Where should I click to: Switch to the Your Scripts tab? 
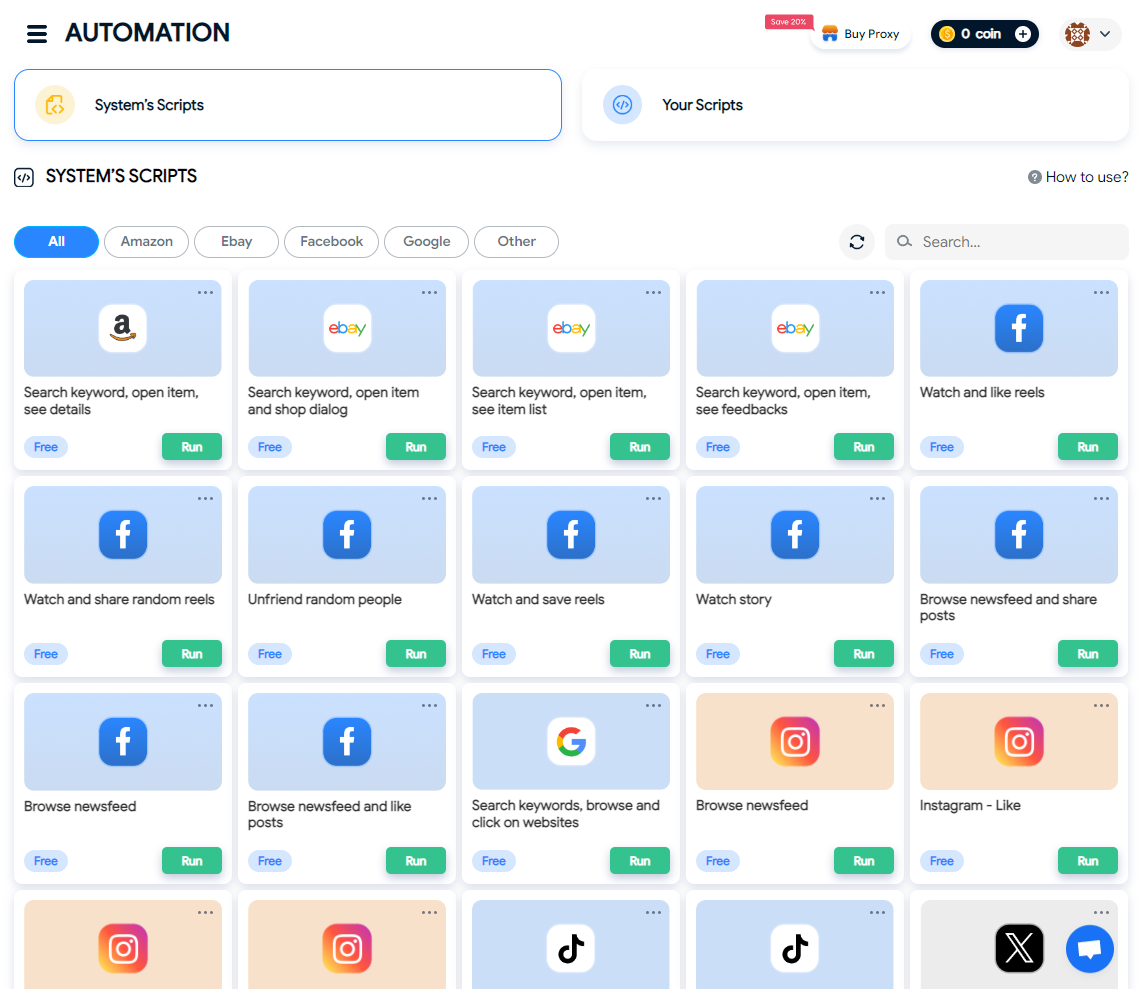[855, 105]
